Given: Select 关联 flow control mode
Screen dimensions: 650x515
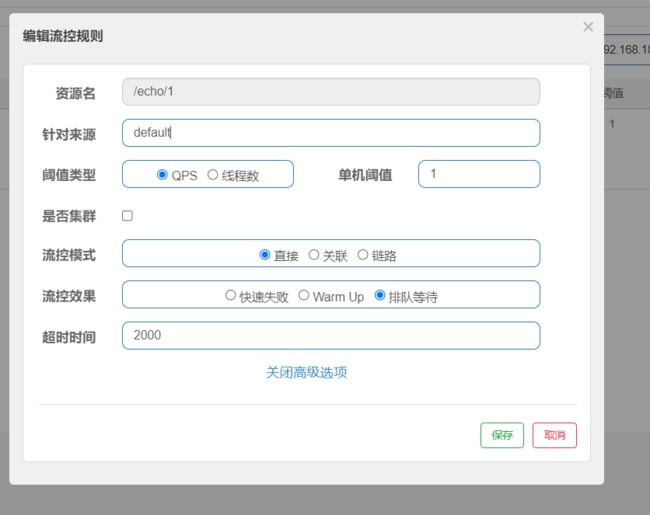Looking at the screenshot, I should pos(314,255).
